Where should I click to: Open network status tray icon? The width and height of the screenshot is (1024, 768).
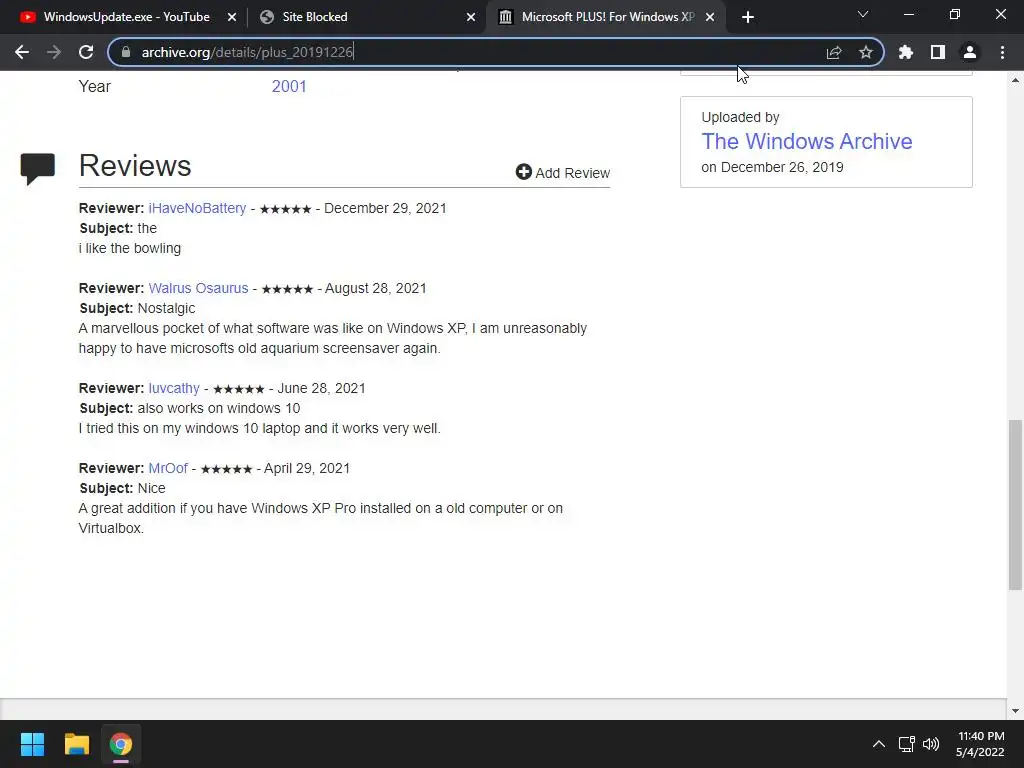[x=906, y=744]
